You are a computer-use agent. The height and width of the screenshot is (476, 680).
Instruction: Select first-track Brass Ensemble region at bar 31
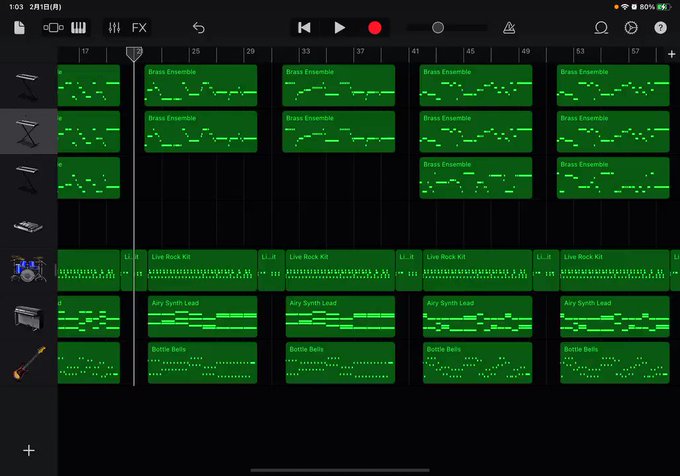339,85
